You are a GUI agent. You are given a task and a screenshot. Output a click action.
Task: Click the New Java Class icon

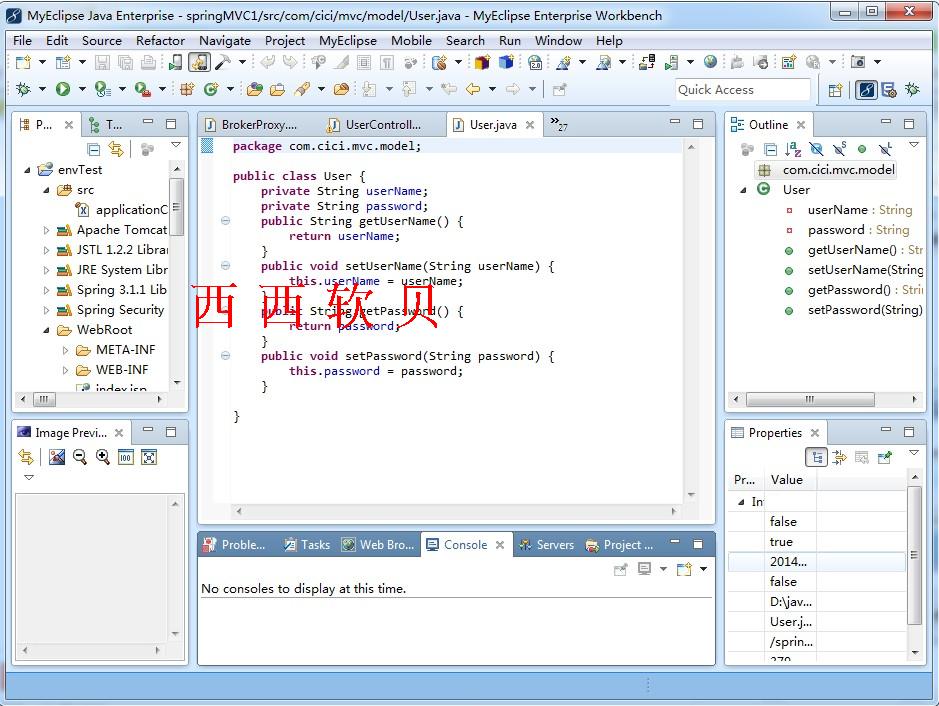pos(211,90)
